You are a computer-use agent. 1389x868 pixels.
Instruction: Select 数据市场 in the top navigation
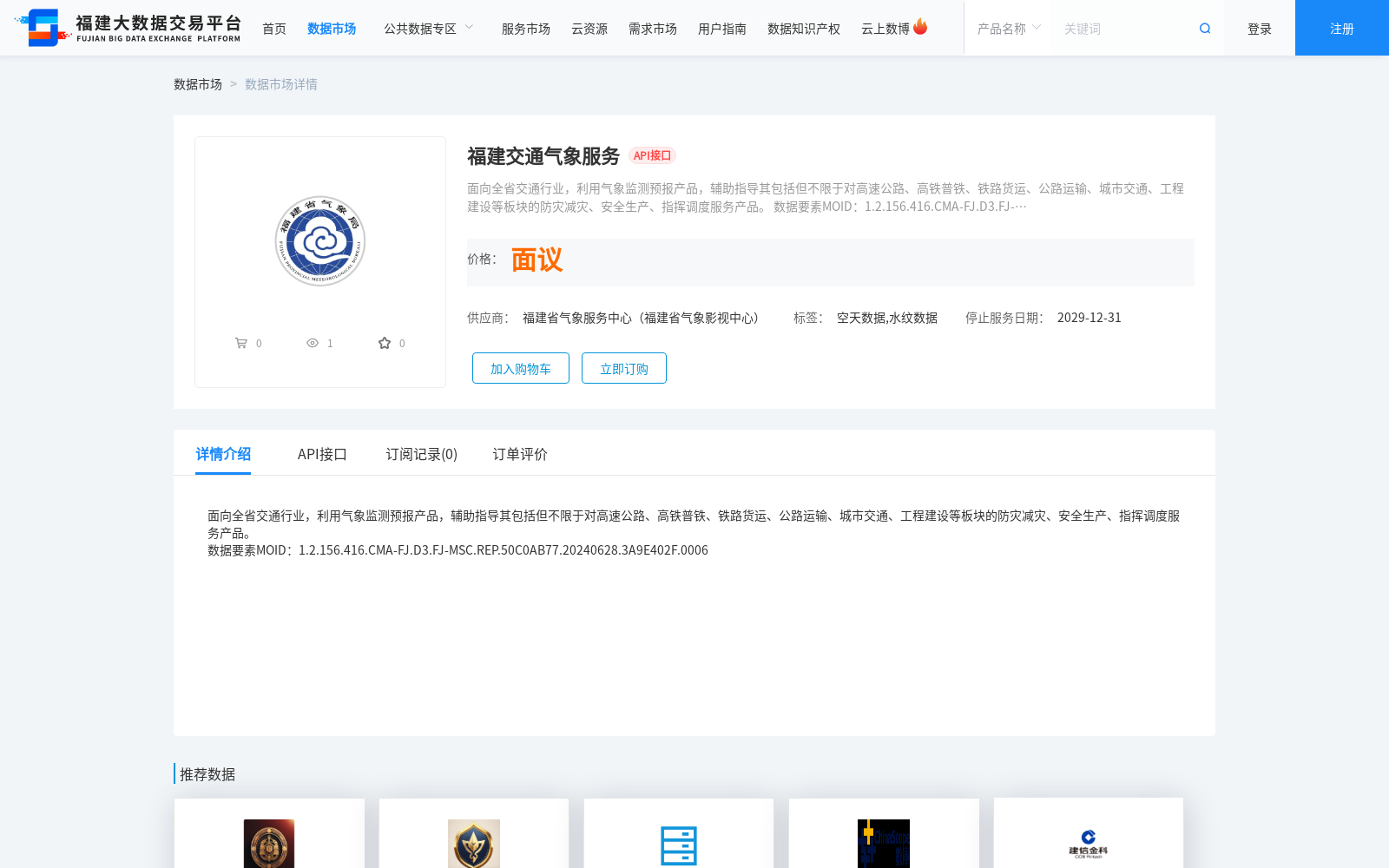click(x=332, y=29)
